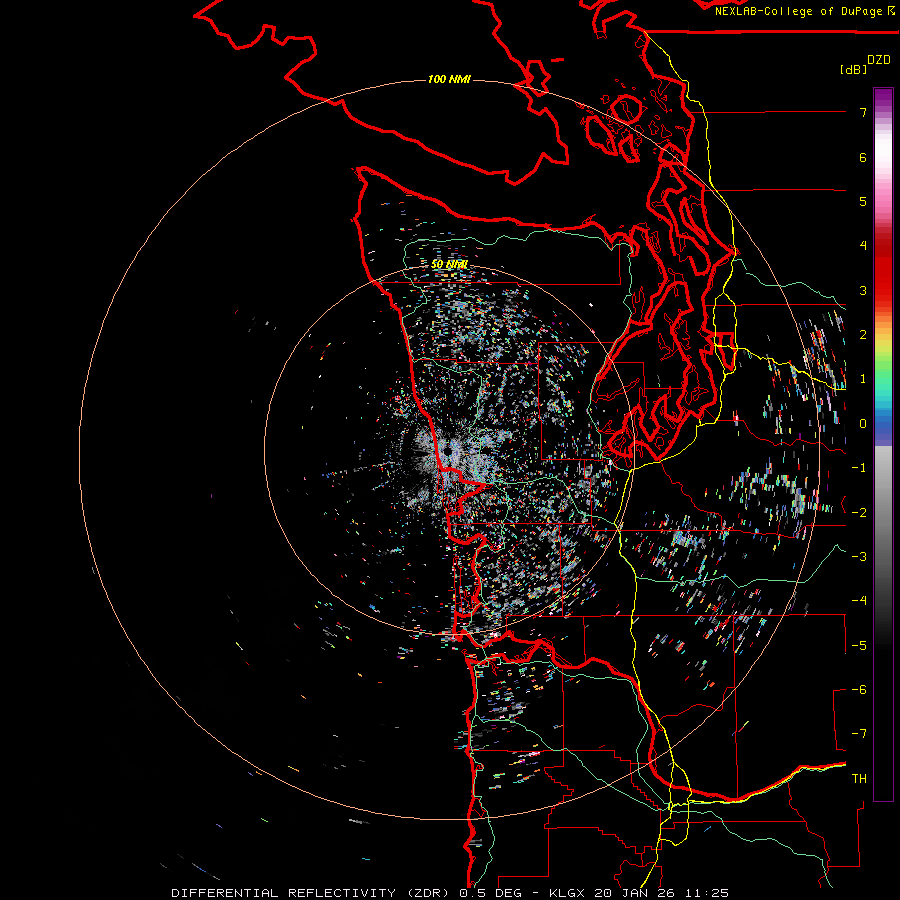Click the purple top of the color bar
Screen dimensions: 900x900
883,96
